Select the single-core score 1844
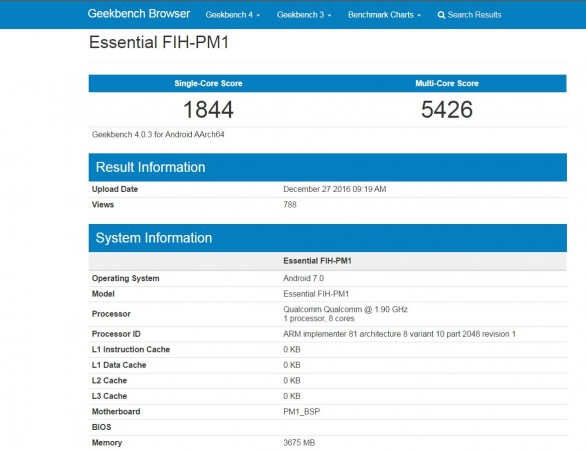586x450 pixels. [x=208, y=110]
